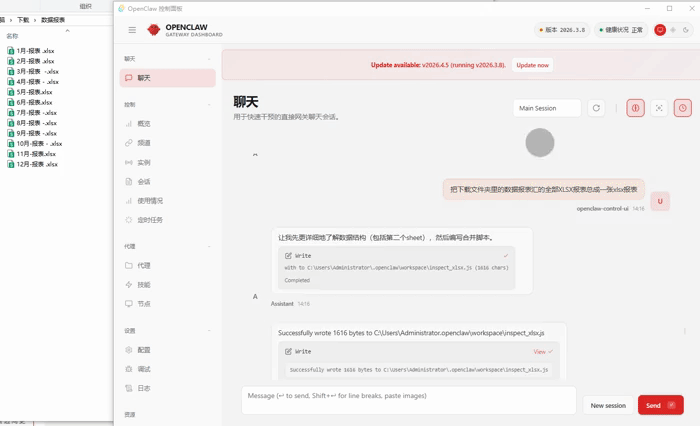700x426 pixels.
Task: Click the gear icon next to 配置
Action: coord(129,350)
